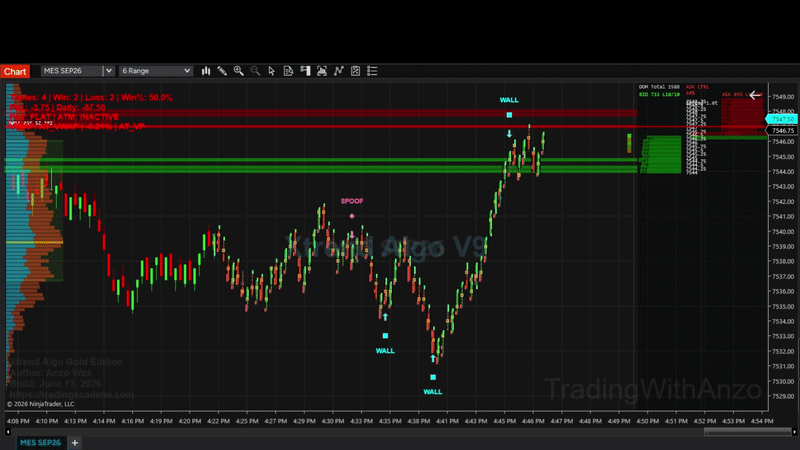Select the MES SEP26 bottom tab
This screenshot has height=450, width=800.
40,442
